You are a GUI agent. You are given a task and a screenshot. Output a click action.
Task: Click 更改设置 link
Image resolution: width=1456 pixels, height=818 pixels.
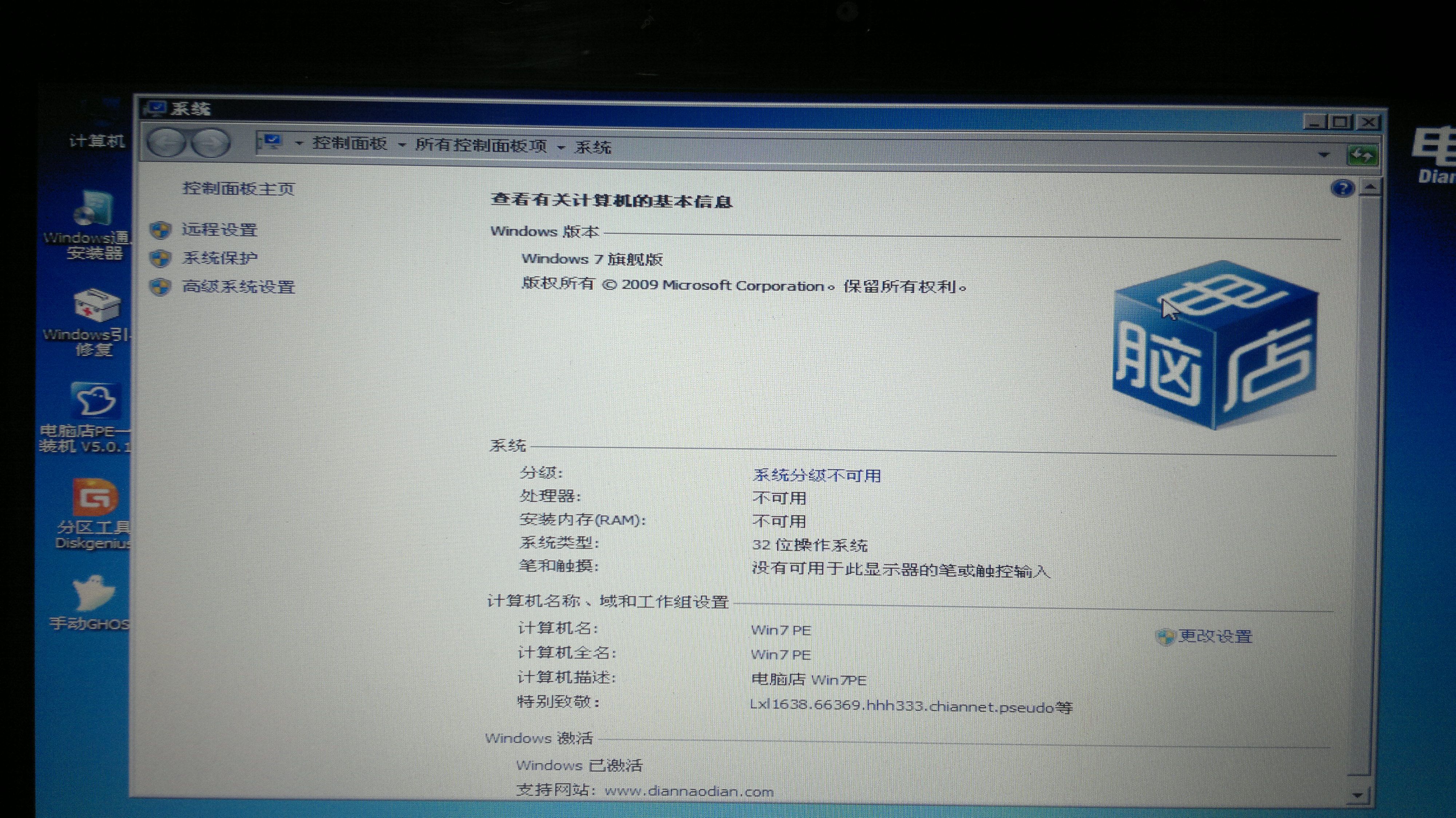click(1215, 637)
